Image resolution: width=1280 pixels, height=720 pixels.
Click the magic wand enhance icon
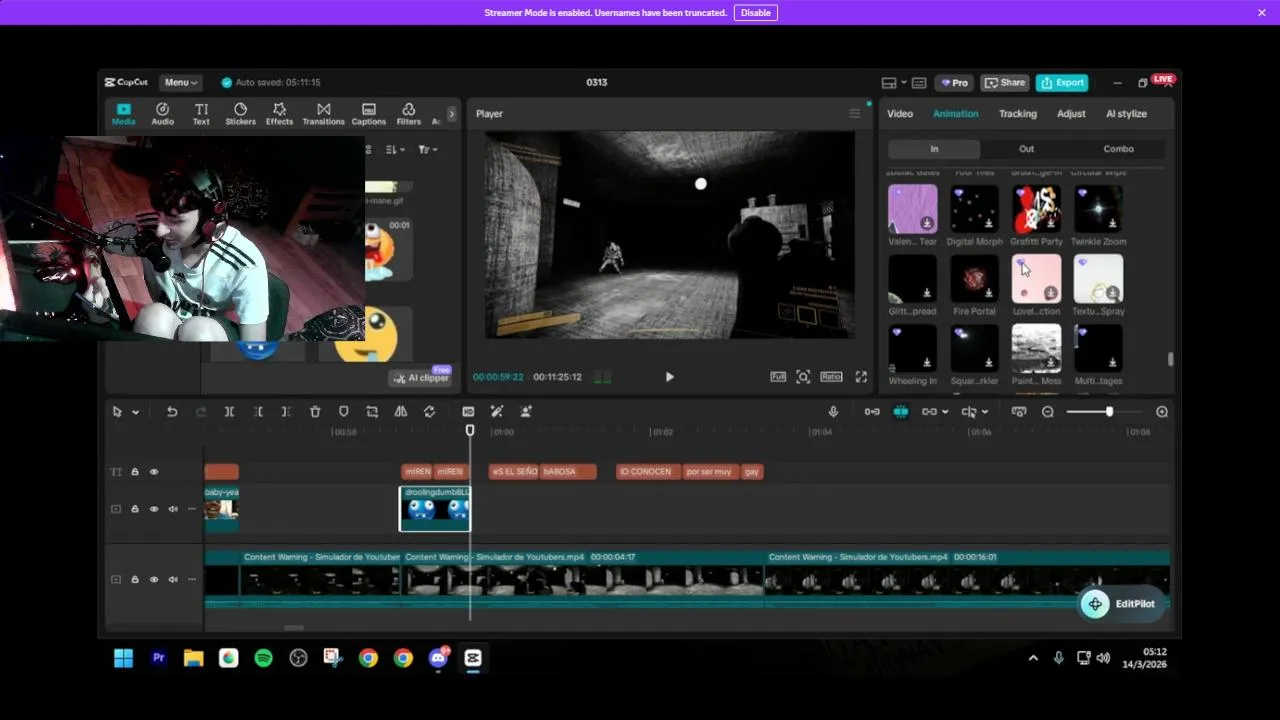497,412
